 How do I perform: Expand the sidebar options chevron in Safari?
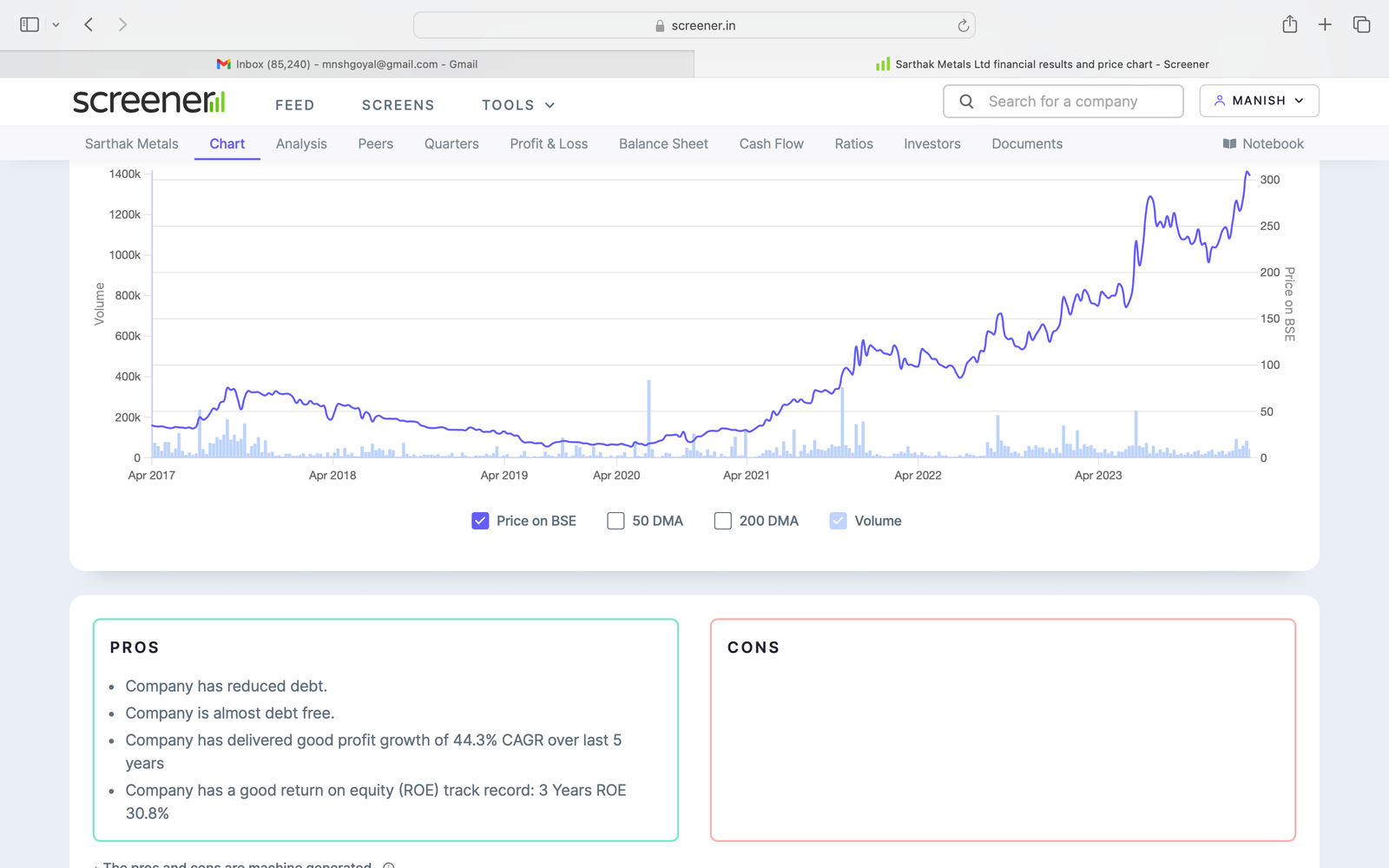point(56,25)
